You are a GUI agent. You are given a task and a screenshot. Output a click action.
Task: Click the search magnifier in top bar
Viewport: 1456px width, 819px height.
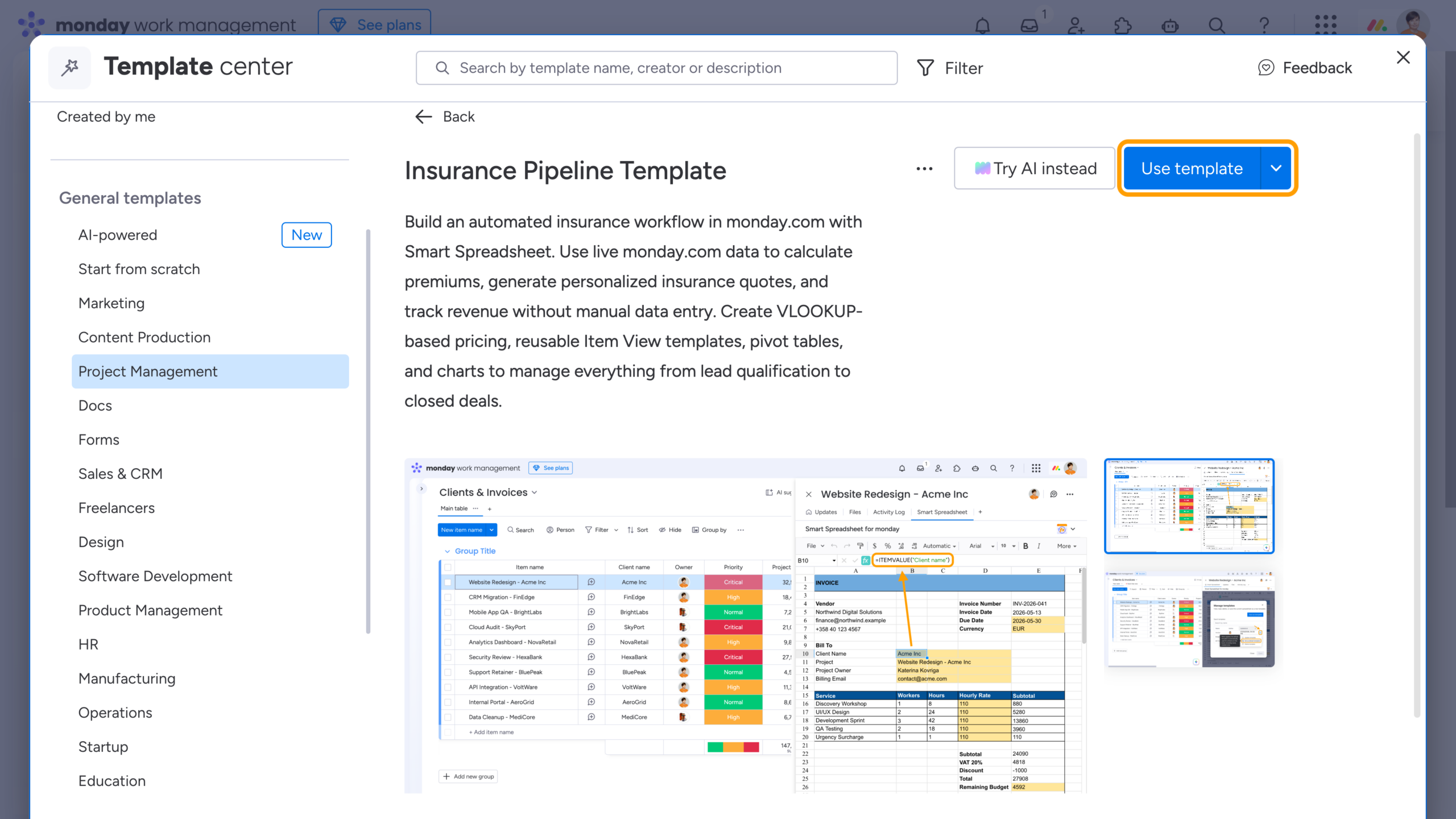tap(1217, 25)
